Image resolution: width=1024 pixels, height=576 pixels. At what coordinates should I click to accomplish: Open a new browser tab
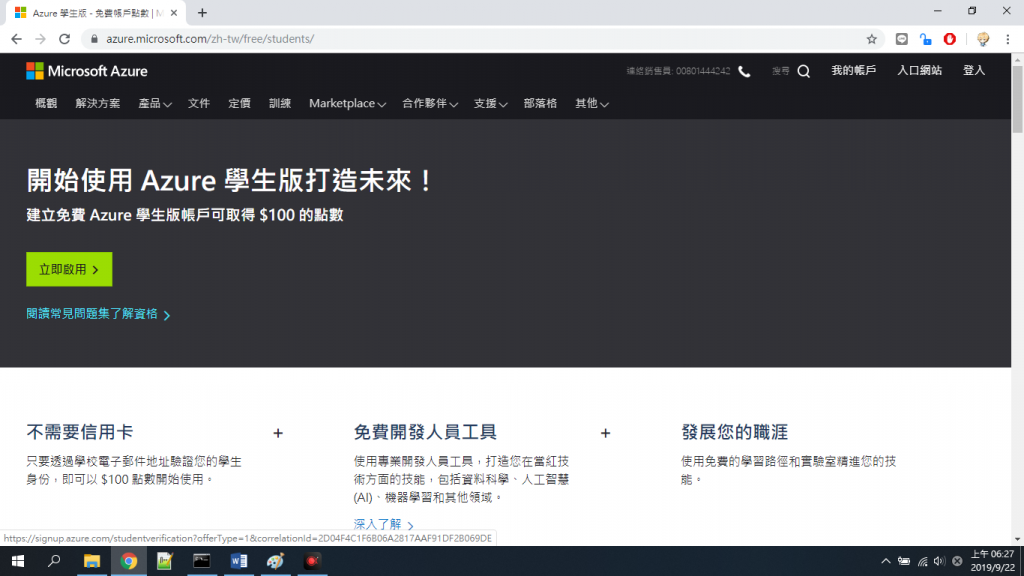pyautogui.click(x=202, y=12)
